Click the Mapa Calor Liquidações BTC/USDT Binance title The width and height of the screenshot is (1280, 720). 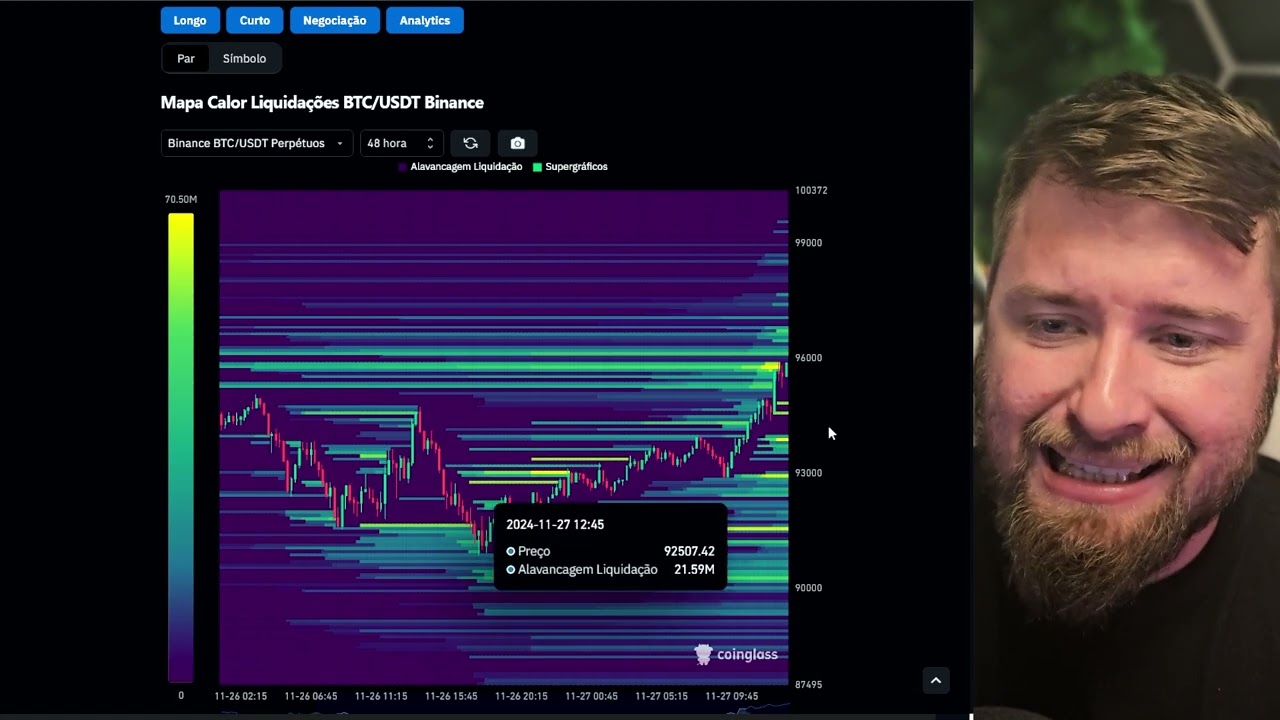tap(322, 103)
